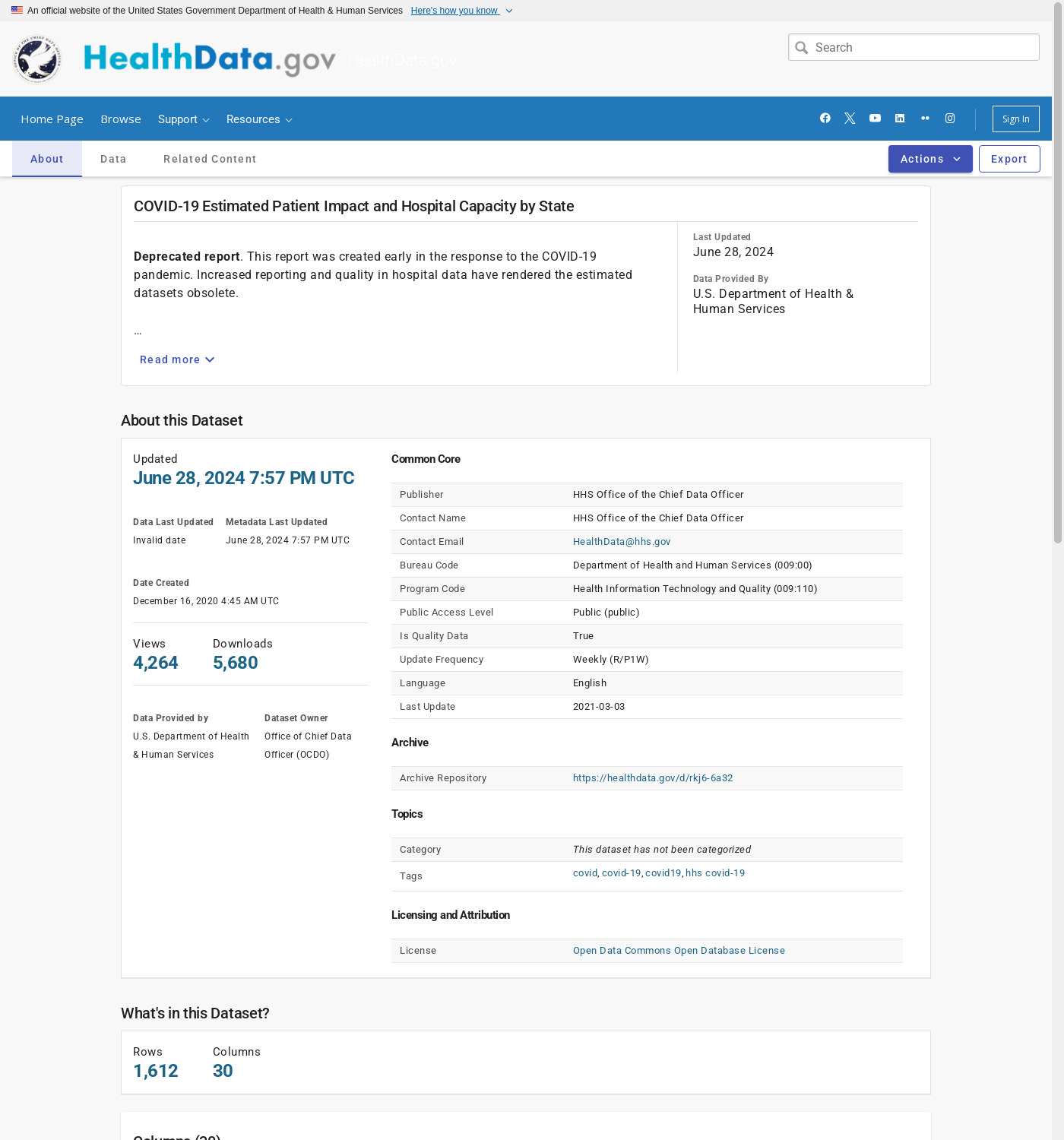Click the HealthData.gov logo
This screenshot has width=1064, height=1140.
pyautogui.click(x=209, y=59)
